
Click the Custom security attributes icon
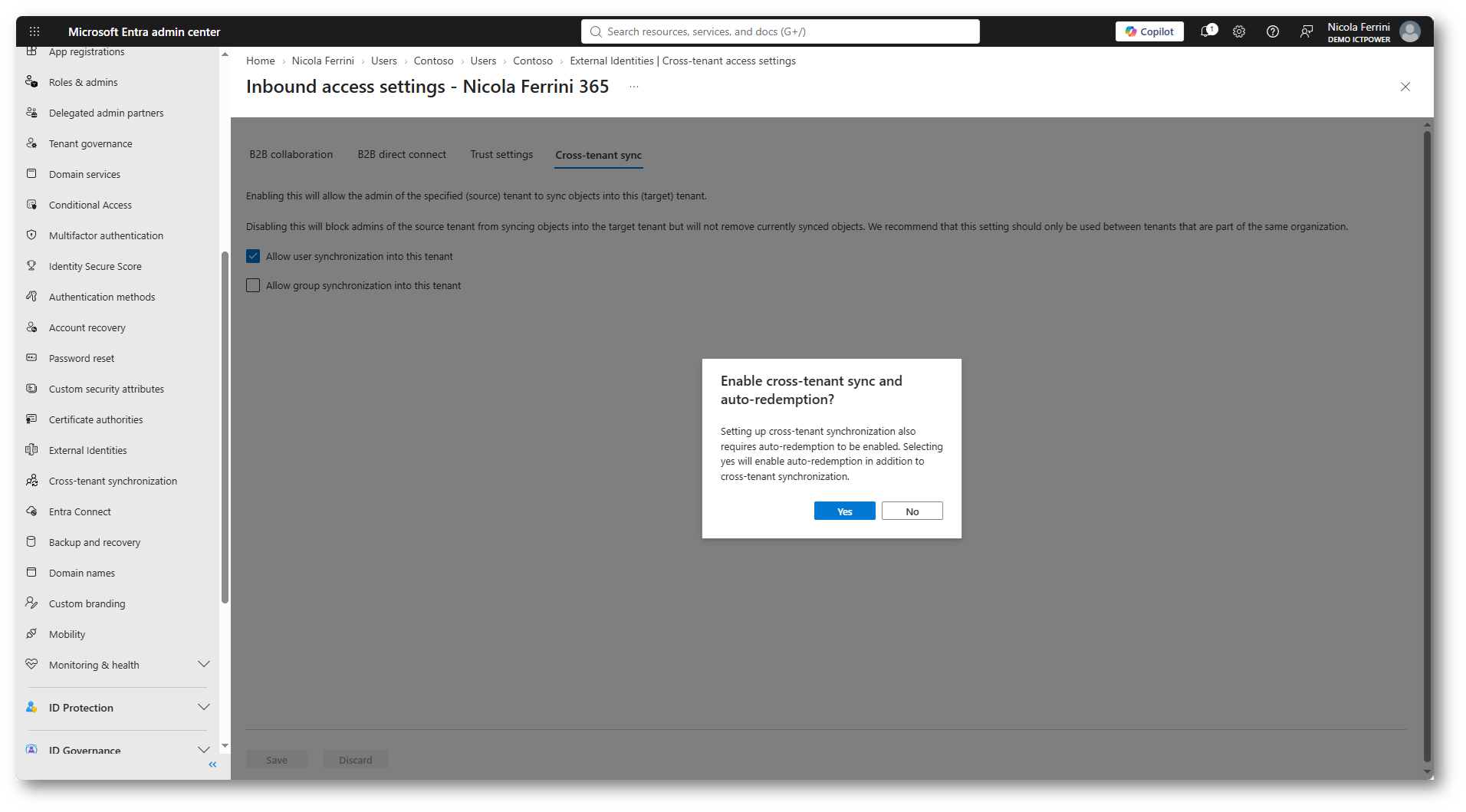pos(31,389)
